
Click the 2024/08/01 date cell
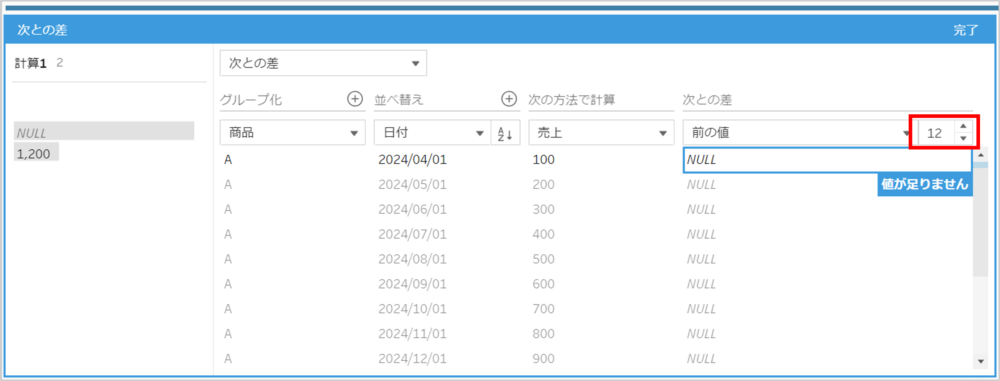(413, 259)
